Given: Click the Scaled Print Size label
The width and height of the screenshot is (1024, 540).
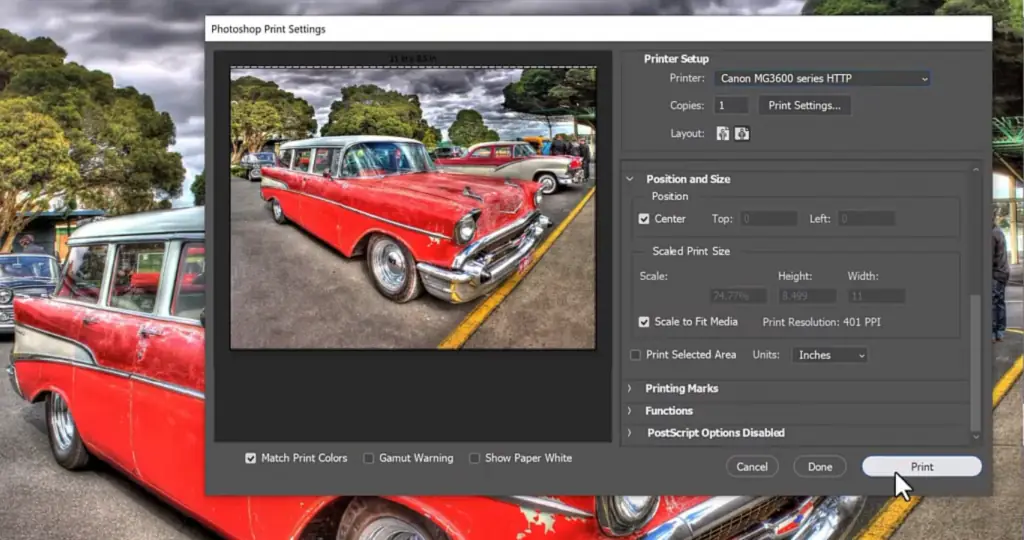Looking at the screenshot, I should (691, 251).
